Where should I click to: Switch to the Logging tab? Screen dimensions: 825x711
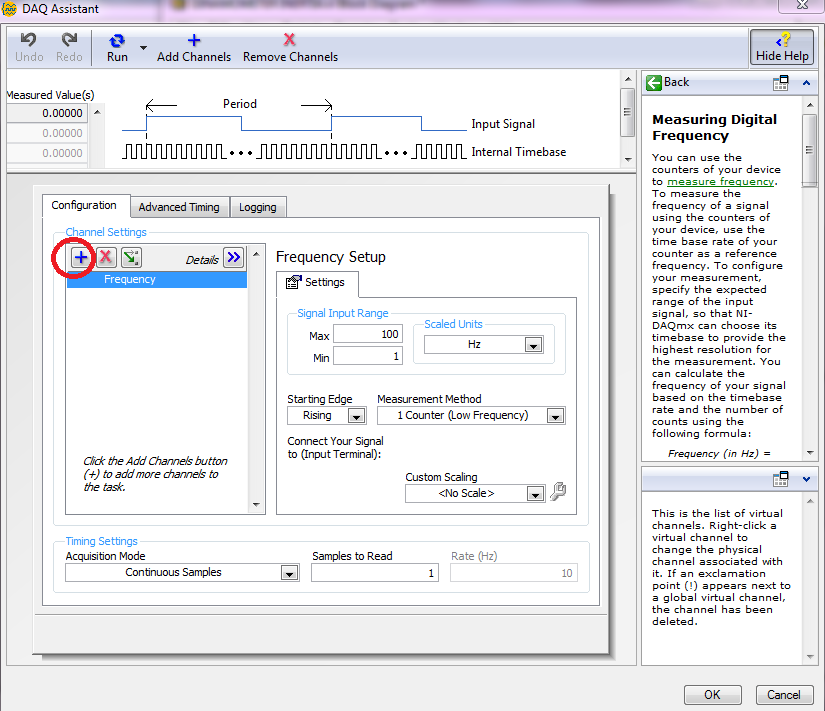tap(258, 207)
